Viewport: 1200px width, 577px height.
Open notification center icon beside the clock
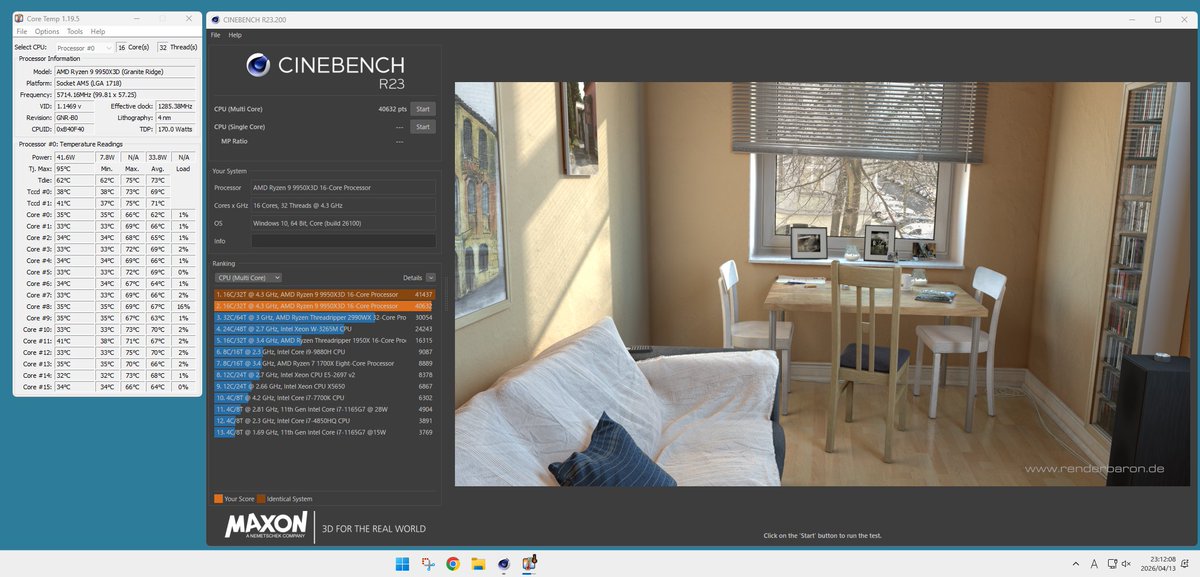point(1187,564)
